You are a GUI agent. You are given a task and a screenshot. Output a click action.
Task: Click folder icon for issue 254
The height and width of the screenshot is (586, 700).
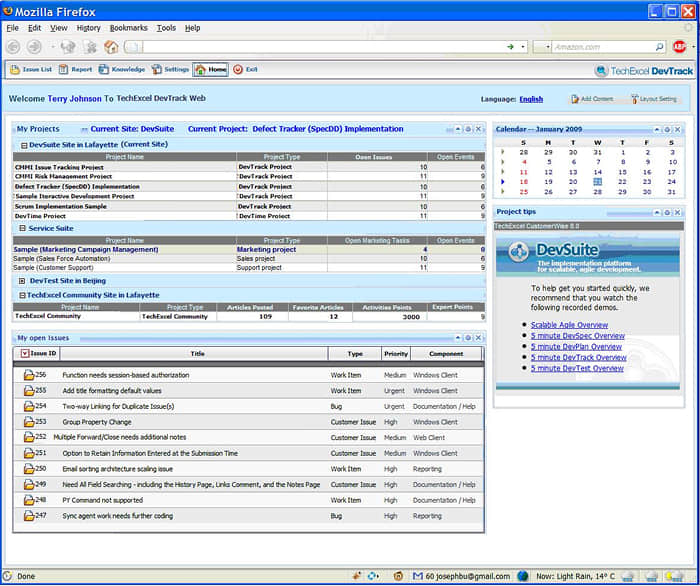(x=29, y=406)
